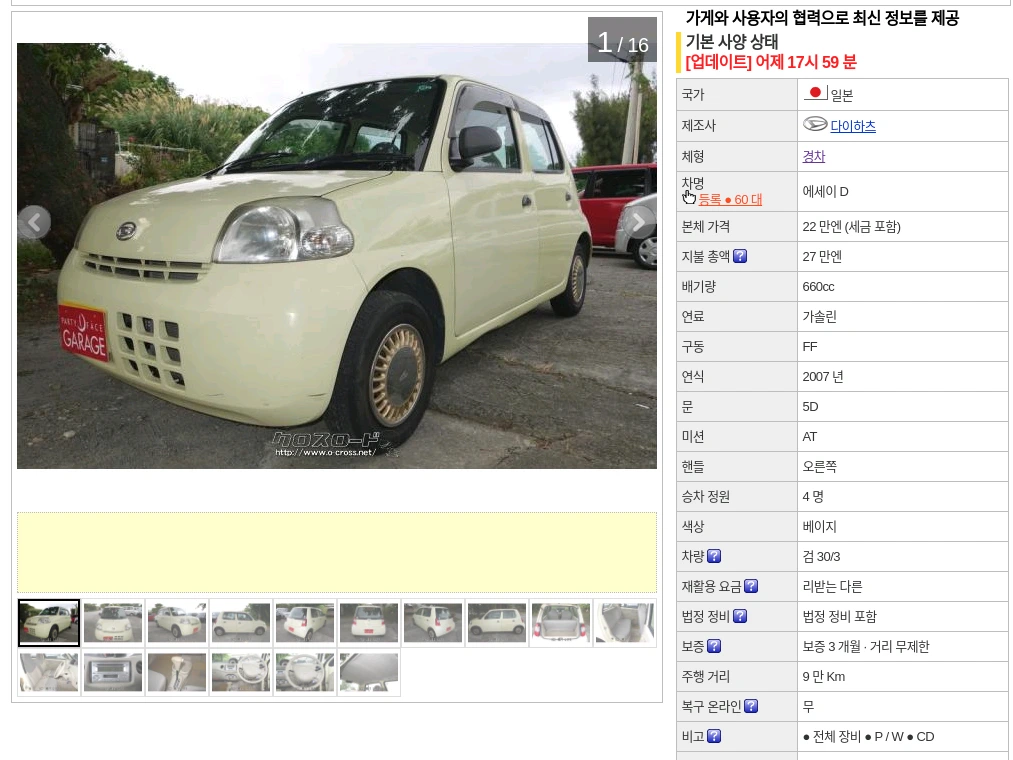1013x760 pixels.
Task: Show the next car photo arrow
Action: click(638, 222)
